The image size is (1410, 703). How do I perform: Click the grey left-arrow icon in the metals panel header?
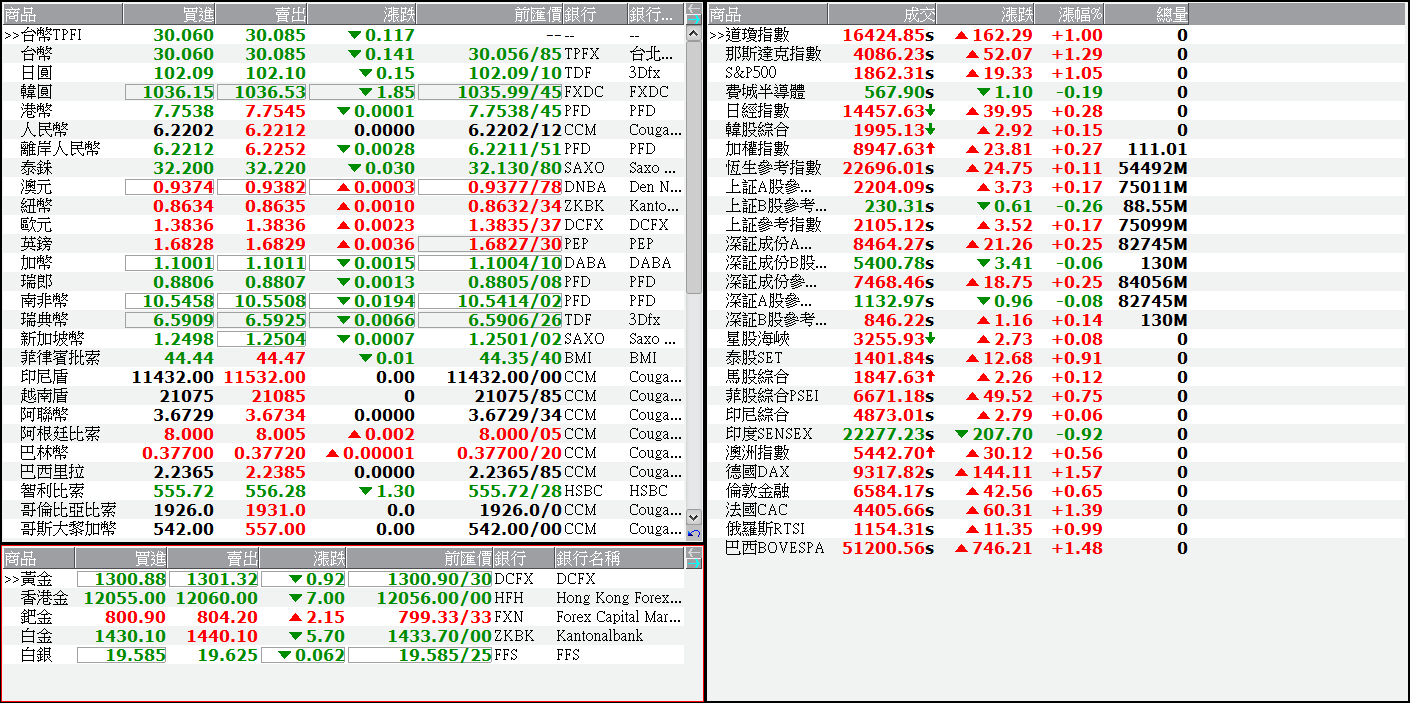click(694, 552)
